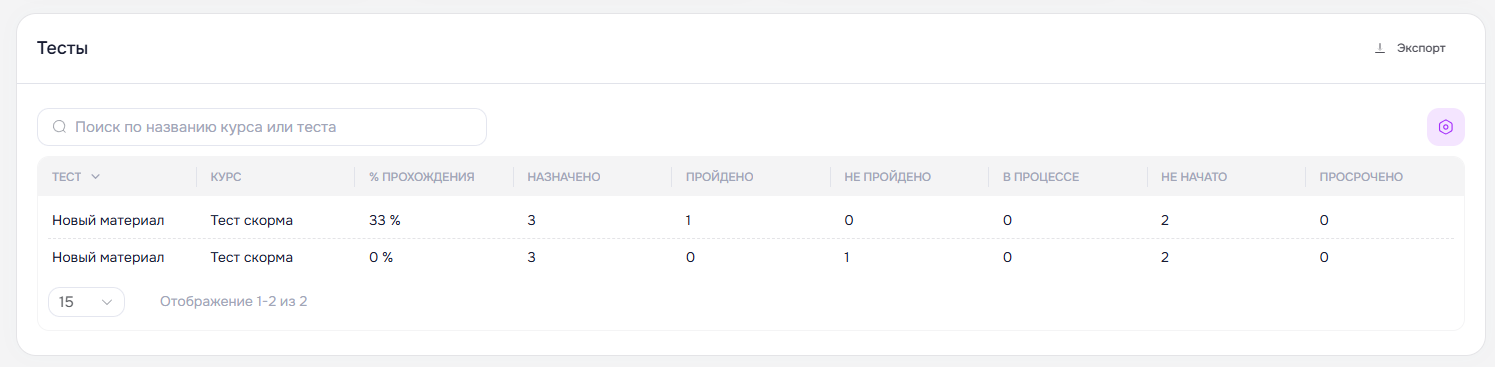Click Тест скорма in the second row
This screenshot has width=1495, height=367.
pos(251,257)
